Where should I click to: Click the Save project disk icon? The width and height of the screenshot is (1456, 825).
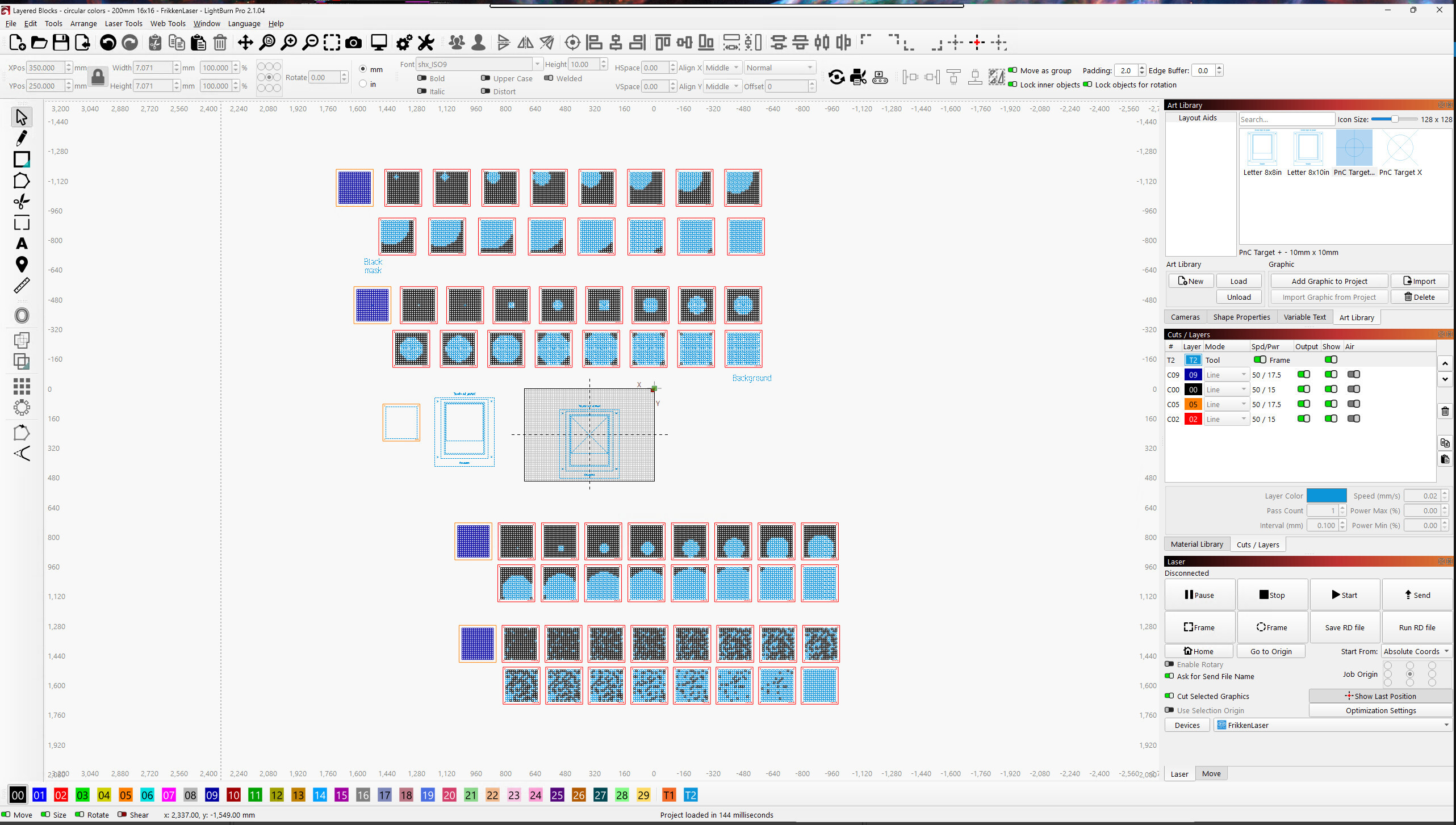pyautogui.click(x=61, y=43)
